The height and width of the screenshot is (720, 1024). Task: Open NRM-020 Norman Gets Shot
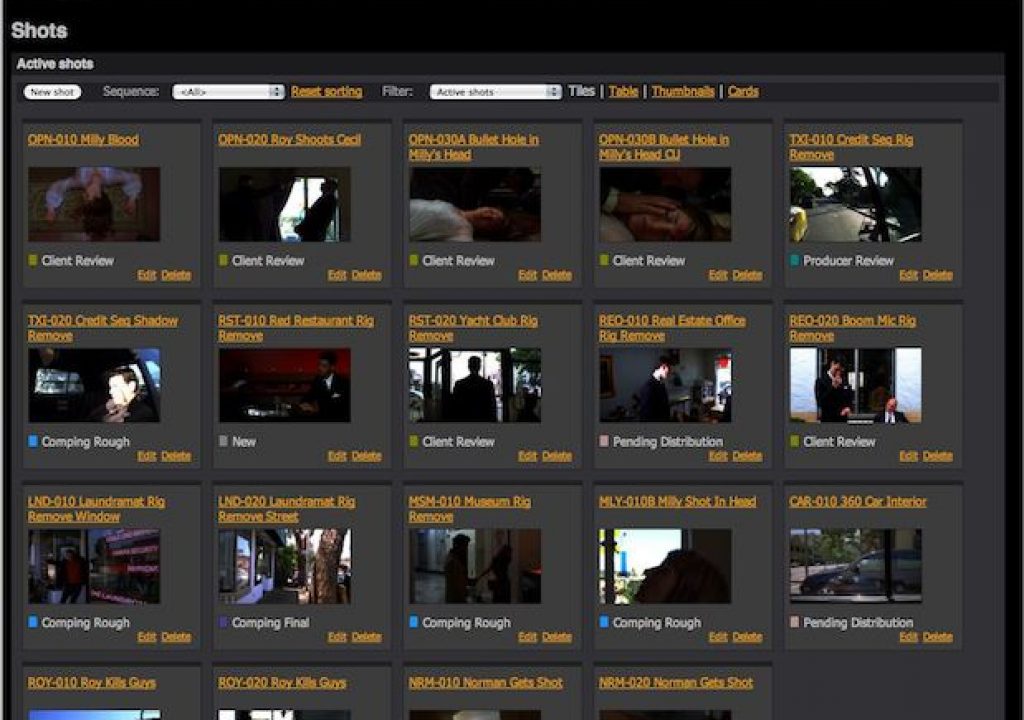676,682
